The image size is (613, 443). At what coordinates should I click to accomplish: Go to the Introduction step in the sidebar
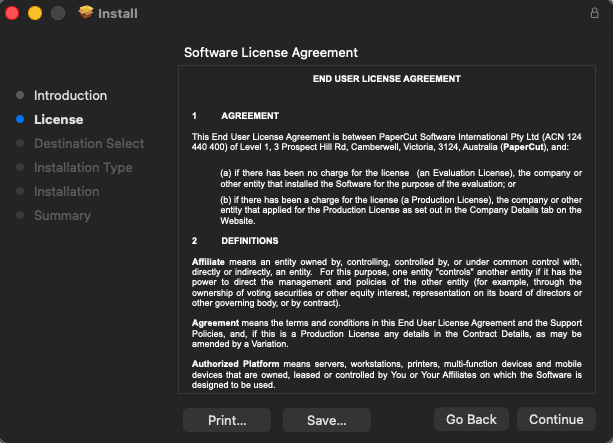[70, 96]
